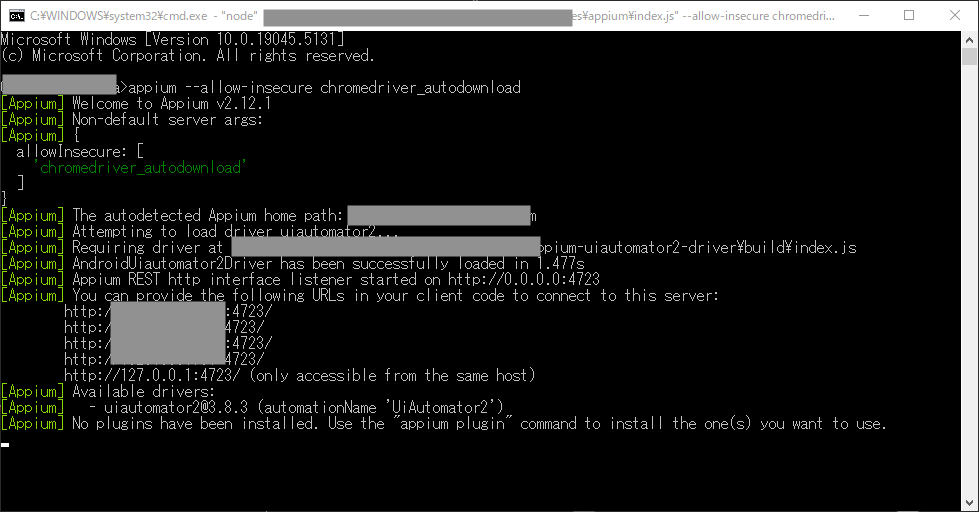Click the 'uiautomator2@3.8.3' driver entry
The width and height of the screenshot is (979, 512).
point(176,408)
